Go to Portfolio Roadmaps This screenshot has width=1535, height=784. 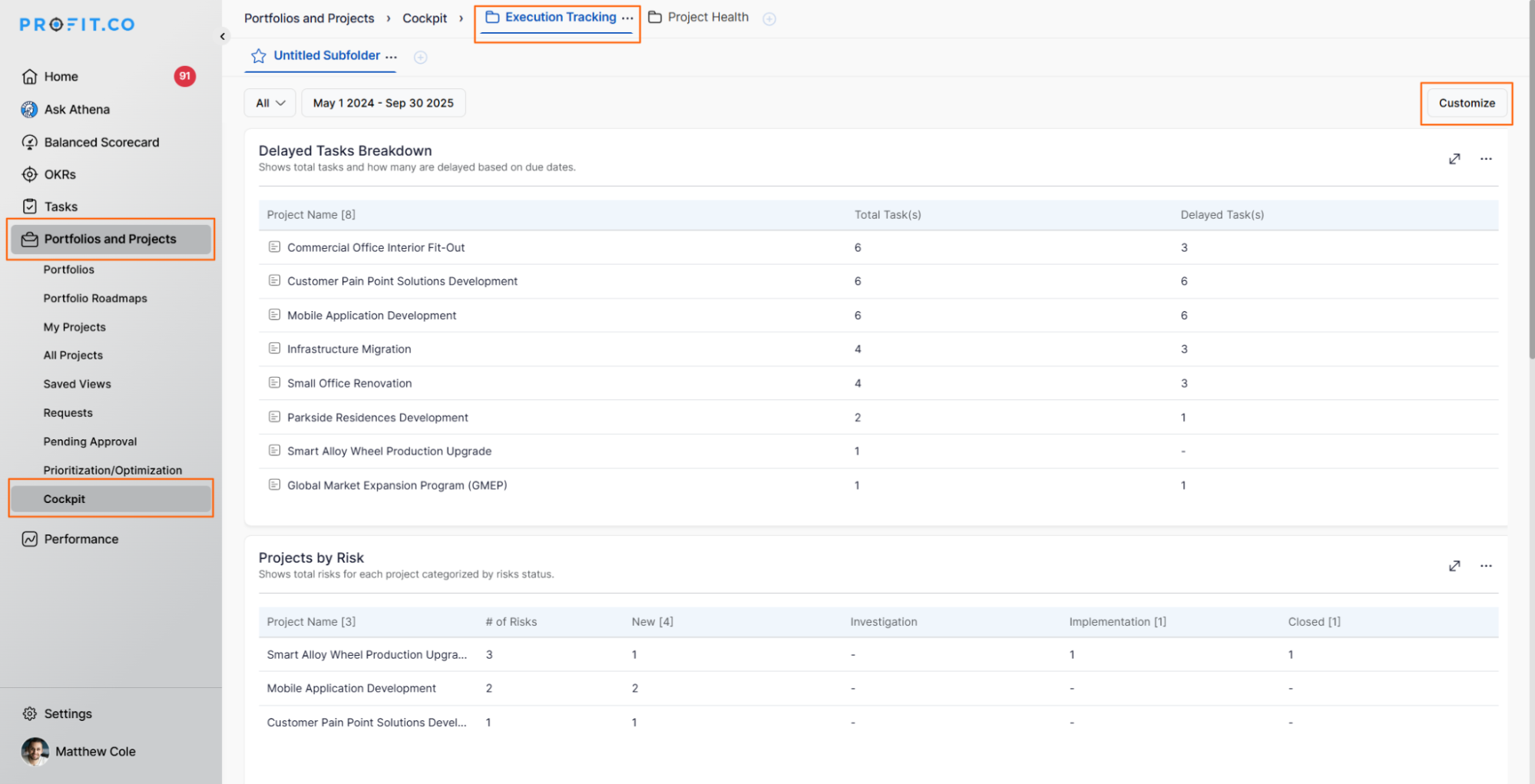click(x=95, y=299)
